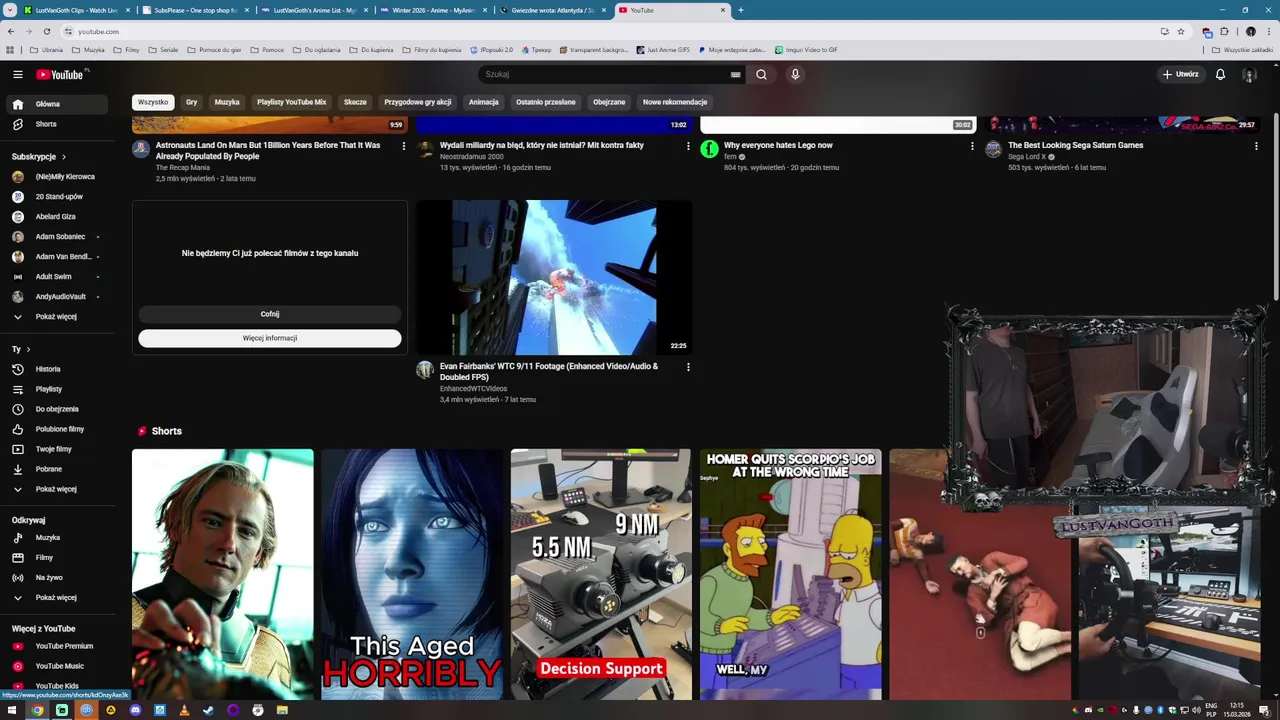Open the browser tab search dropdown
This screenshot has height=720, width=1280.
pos(11,10)
